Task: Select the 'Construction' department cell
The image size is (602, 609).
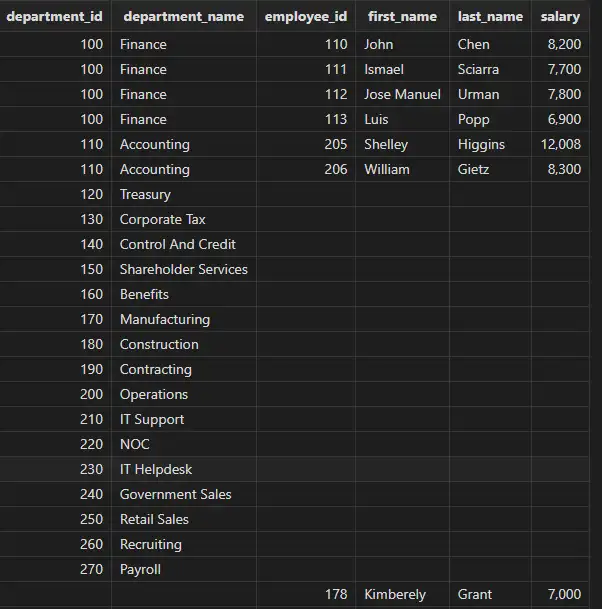Action: click(184, 344)
